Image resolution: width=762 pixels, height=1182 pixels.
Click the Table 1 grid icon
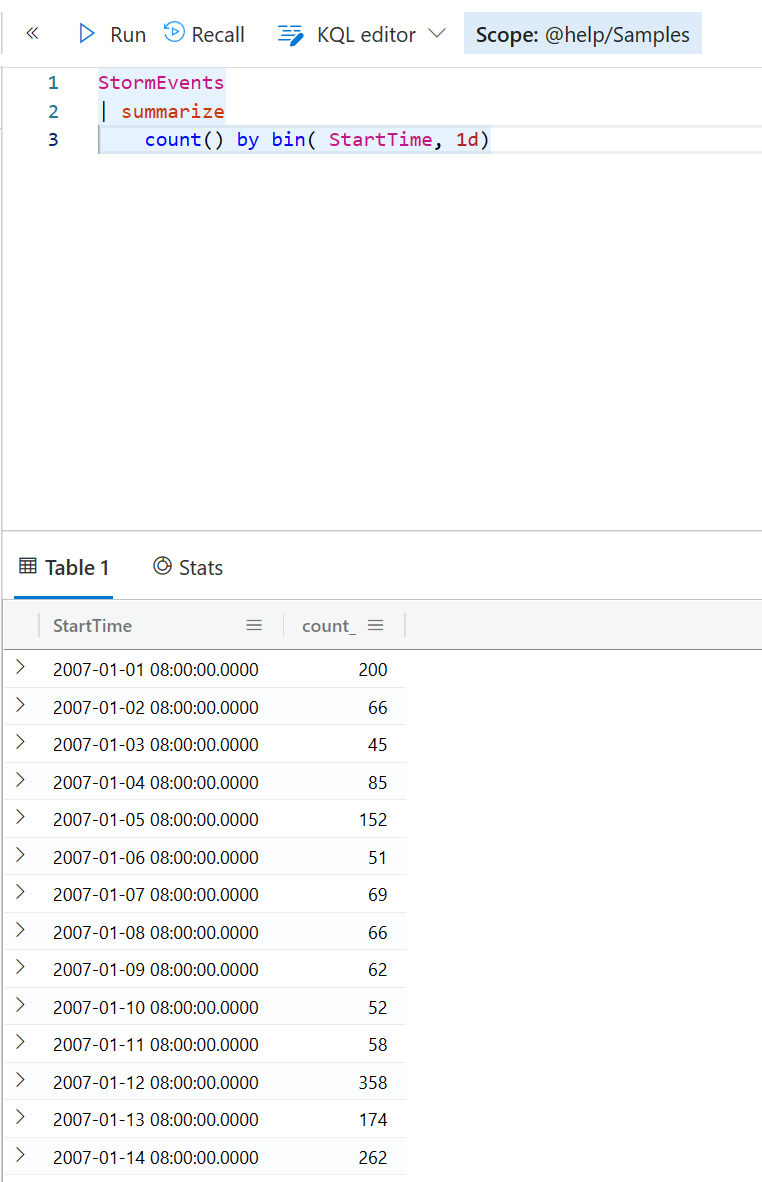(x=28, y=567)
